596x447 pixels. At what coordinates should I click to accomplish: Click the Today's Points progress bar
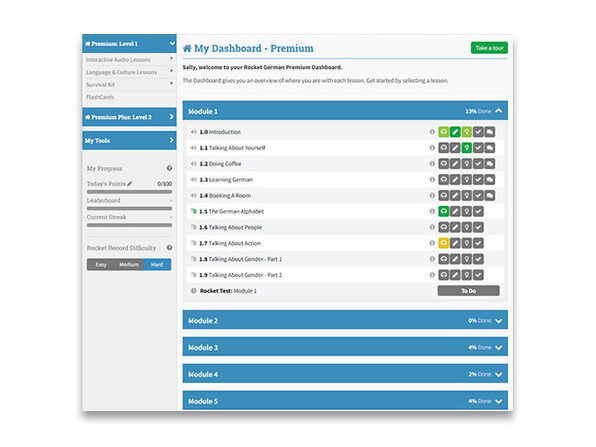coord(129,192)
